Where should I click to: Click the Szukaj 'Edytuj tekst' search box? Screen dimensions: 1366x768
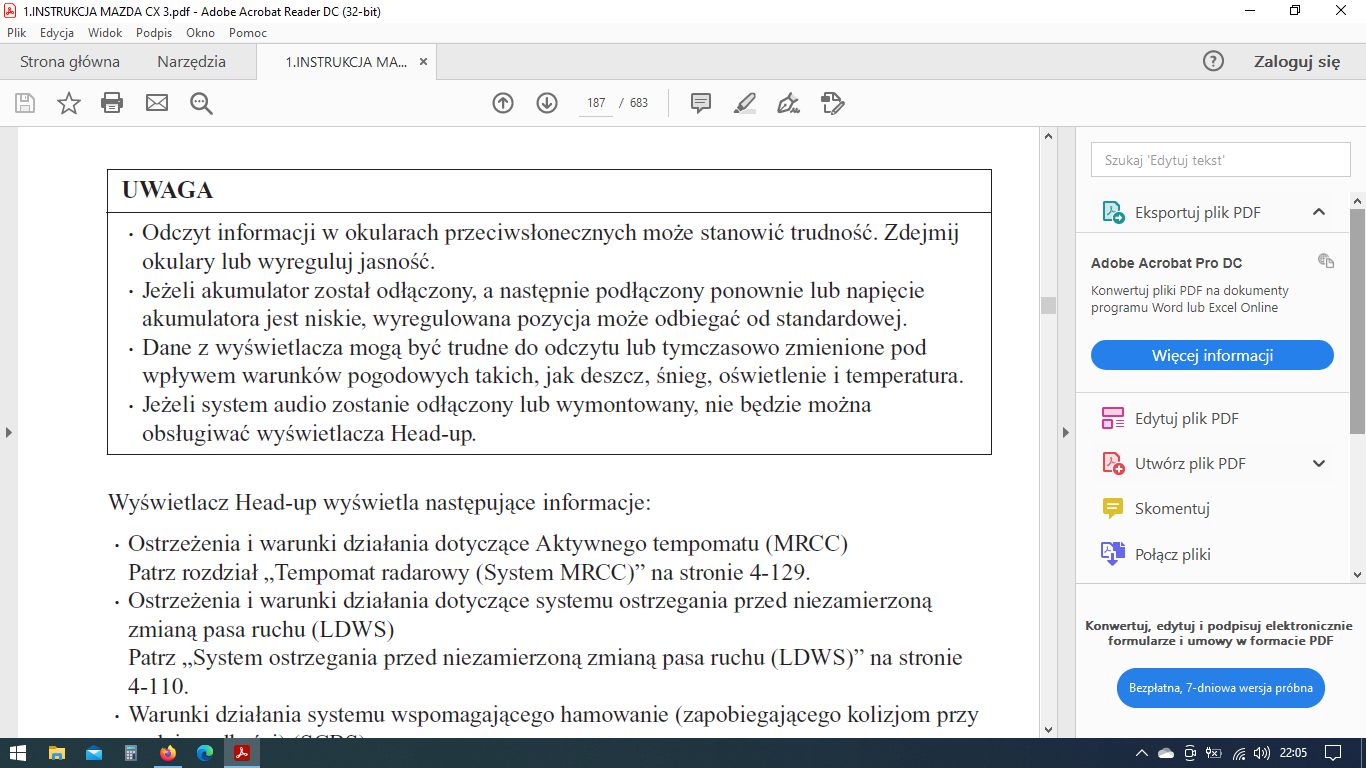pos(1220,160)
